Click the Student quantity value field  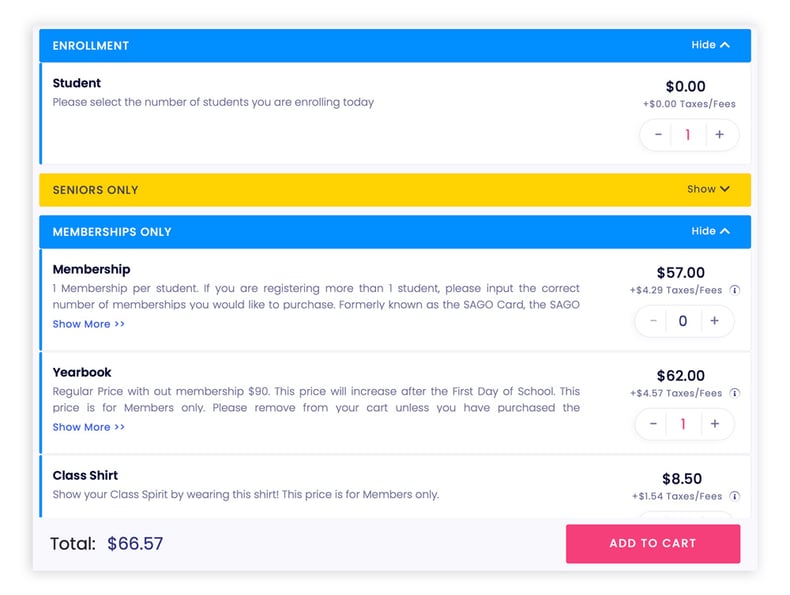(x=688, y=135)
